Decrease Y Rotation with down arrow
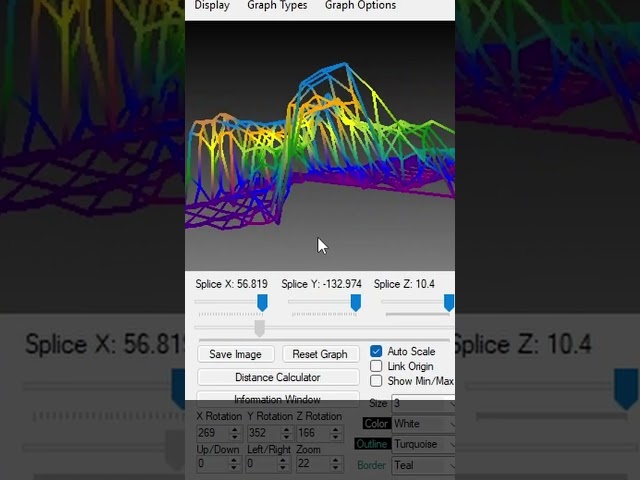The height and width of the screenshot is (480, 640). [287, 437]
